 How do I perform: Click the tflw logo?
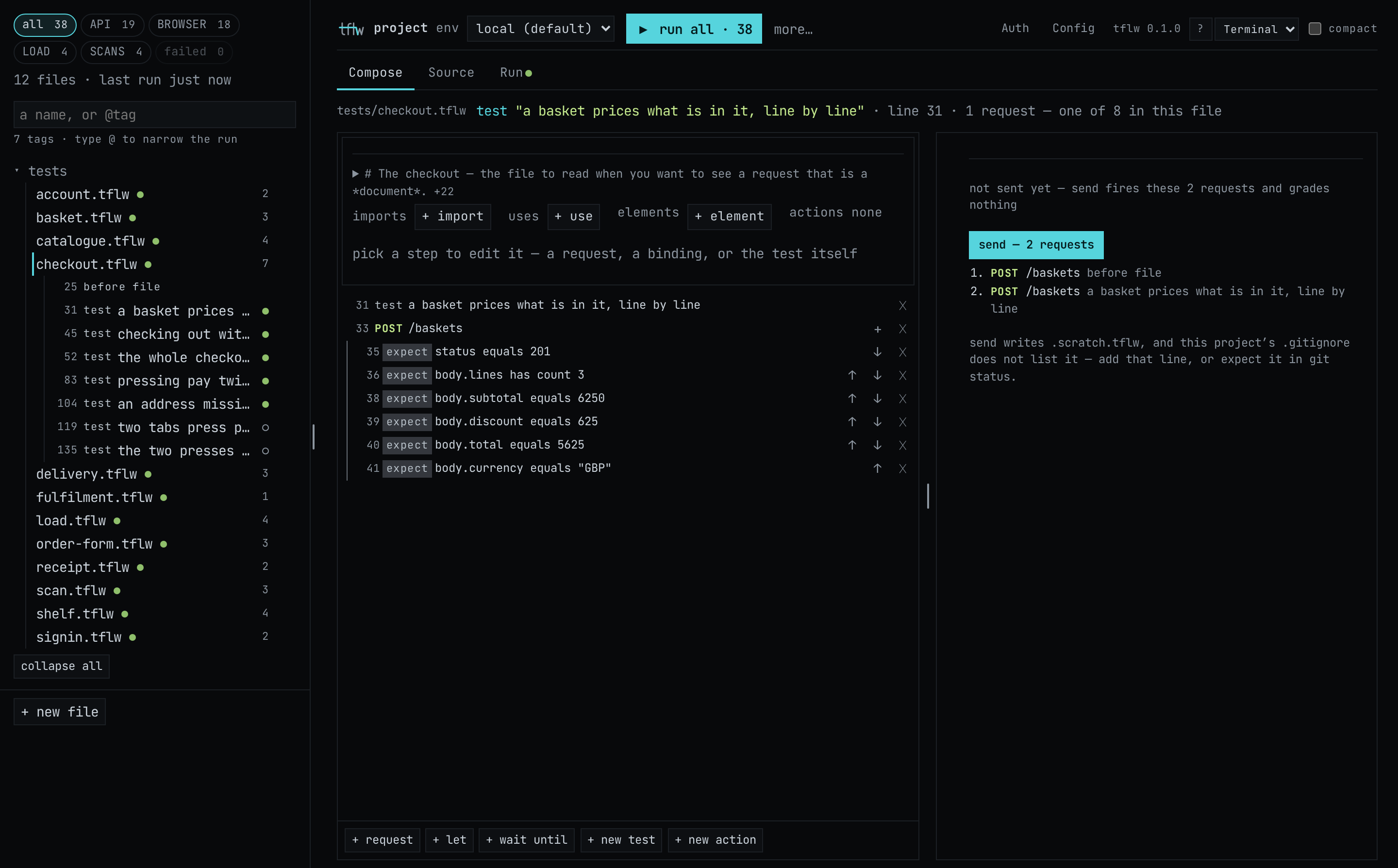pyautogui.click(x=351, y=29)
